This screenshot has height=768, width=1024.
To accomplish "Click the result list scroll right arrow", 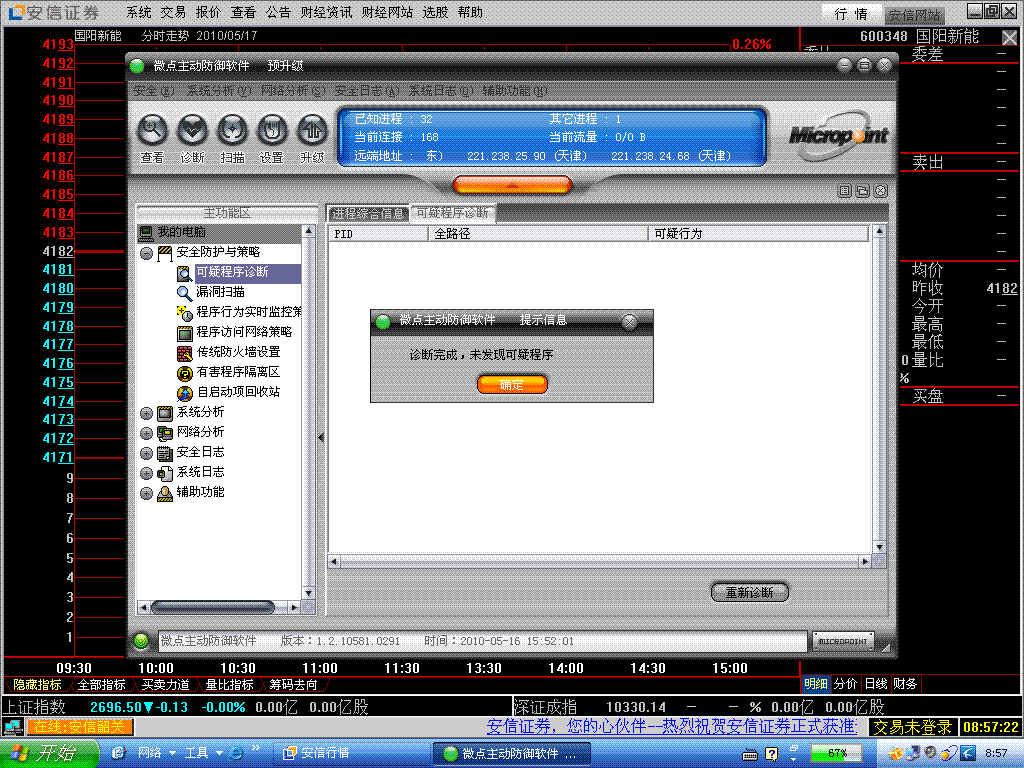I will click(x=865, y=562).
